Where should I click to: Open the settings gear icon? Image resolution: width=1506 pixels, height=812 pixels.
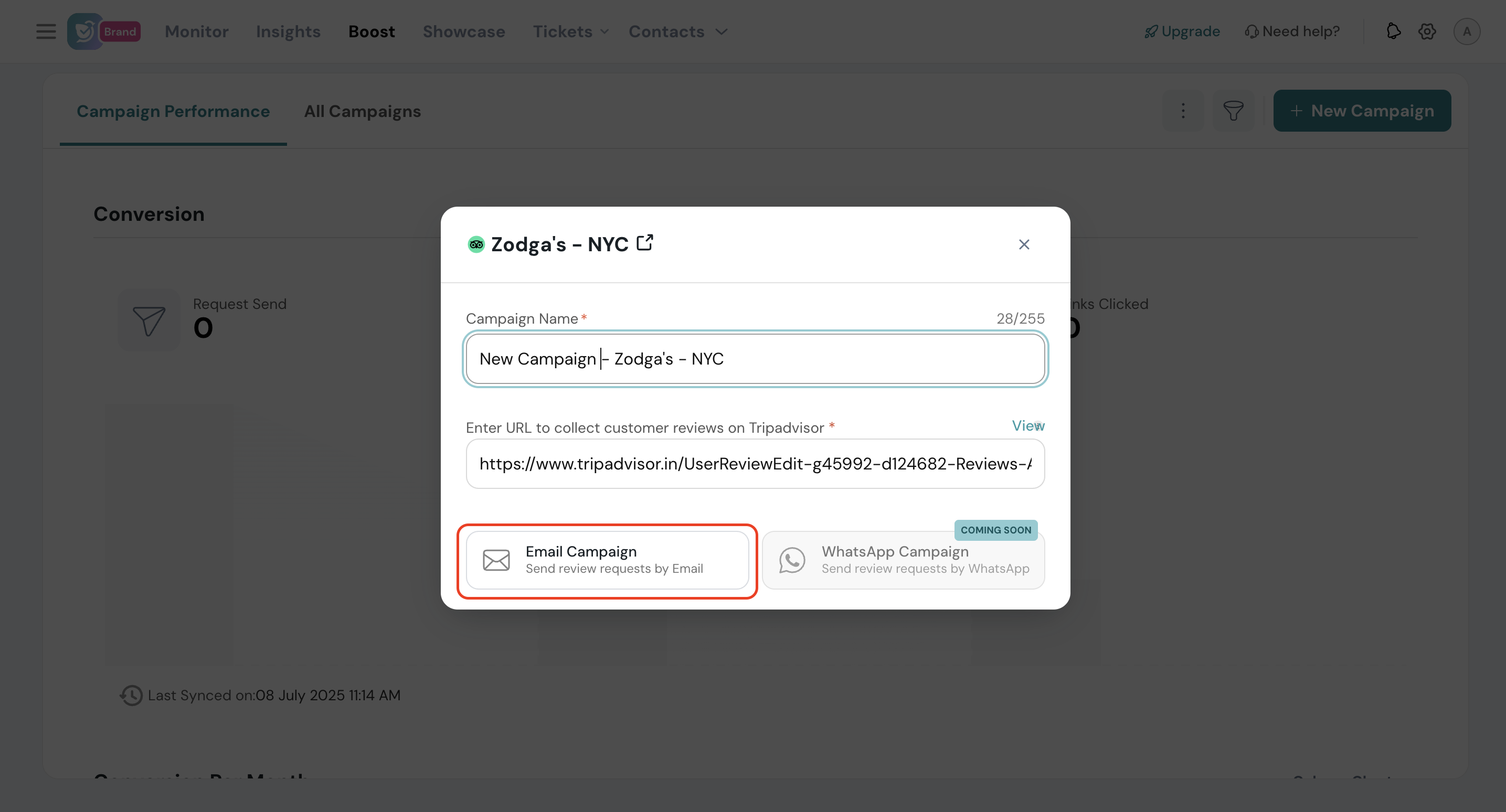coord(1426,31)
